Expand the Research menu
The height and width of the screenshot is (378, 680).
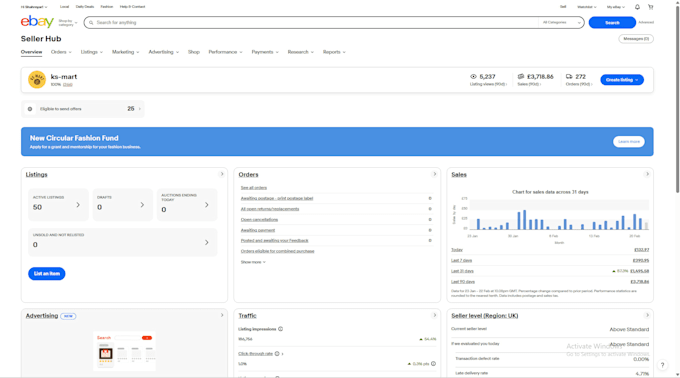[301, 52]
